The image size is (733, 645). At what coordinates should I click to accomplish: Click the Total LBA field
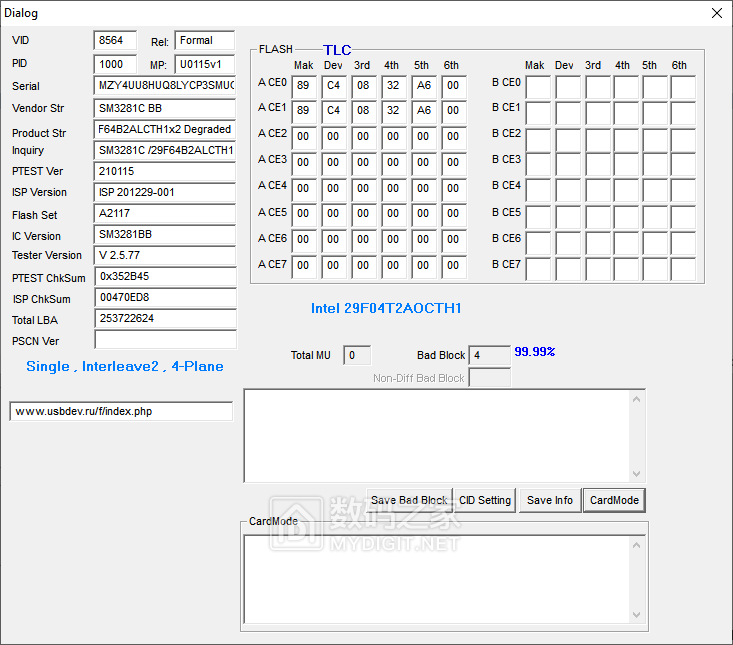[x=165, y=318]
